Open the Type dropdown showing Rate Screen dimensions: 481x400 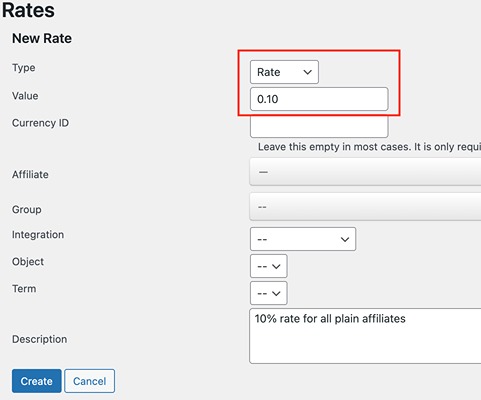pos(284,72)
